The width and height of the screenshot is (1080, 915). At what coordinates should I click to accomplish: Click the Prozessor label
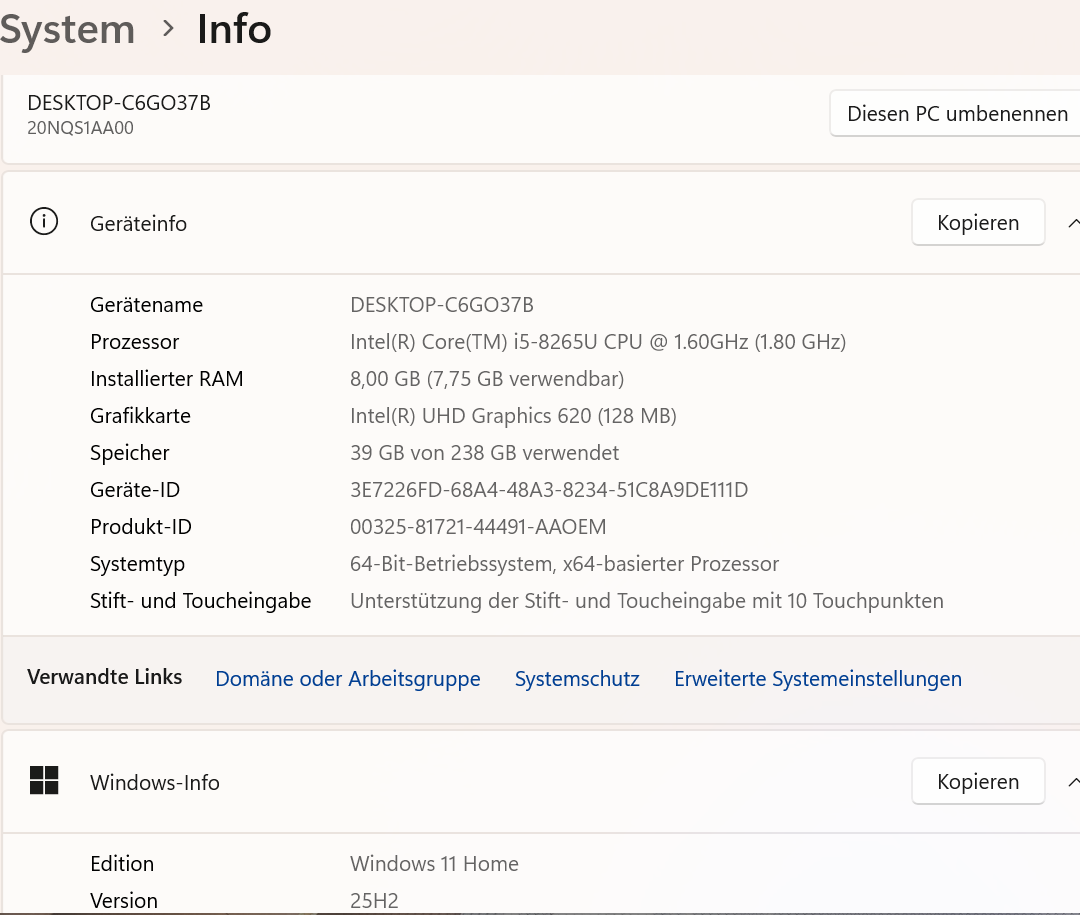tap(134, 342)
